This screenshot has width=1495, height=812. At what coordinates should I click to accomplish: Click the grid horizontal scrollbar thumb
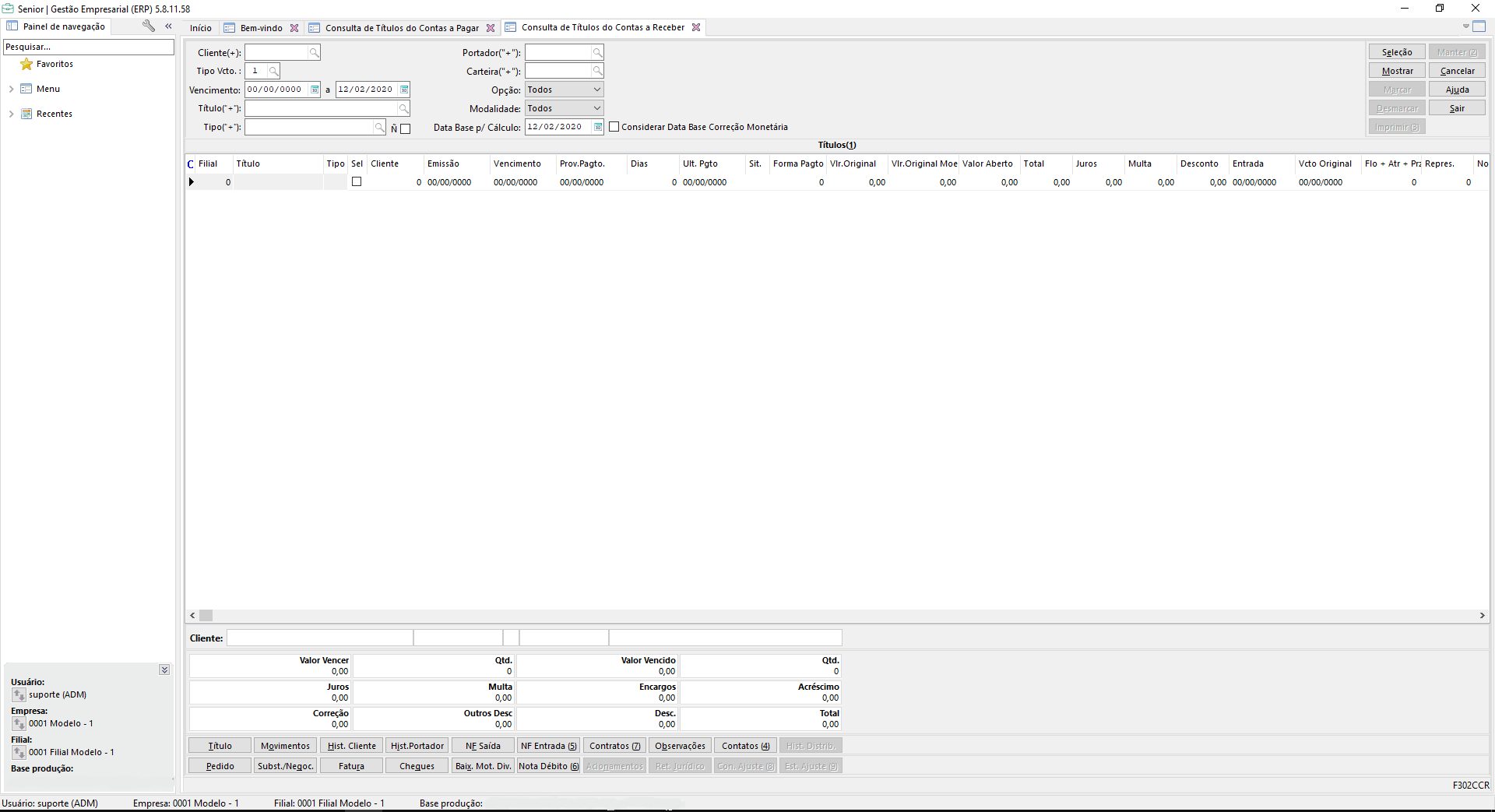[206, 616]
